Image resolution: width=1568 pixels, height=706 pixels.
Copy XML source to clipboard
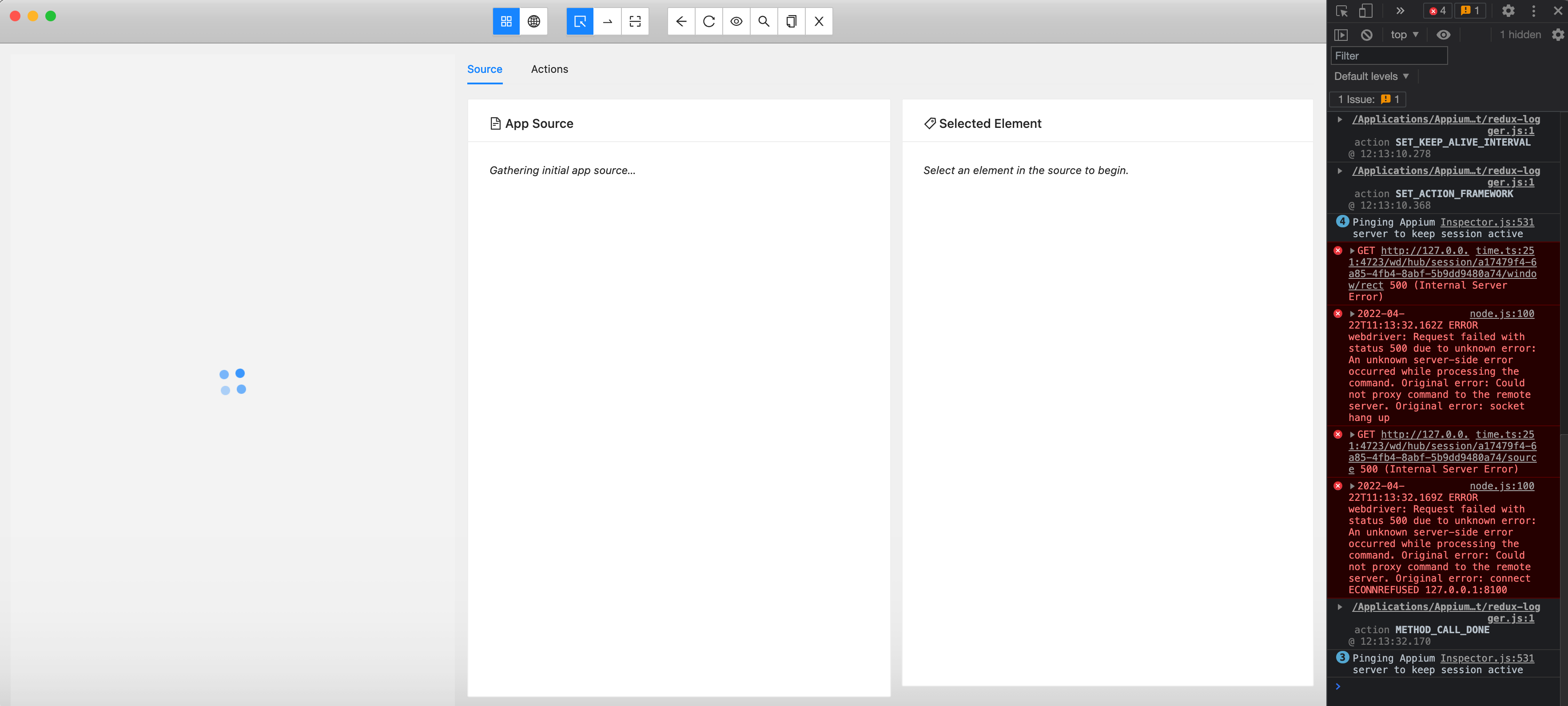[x=791, y=21]
